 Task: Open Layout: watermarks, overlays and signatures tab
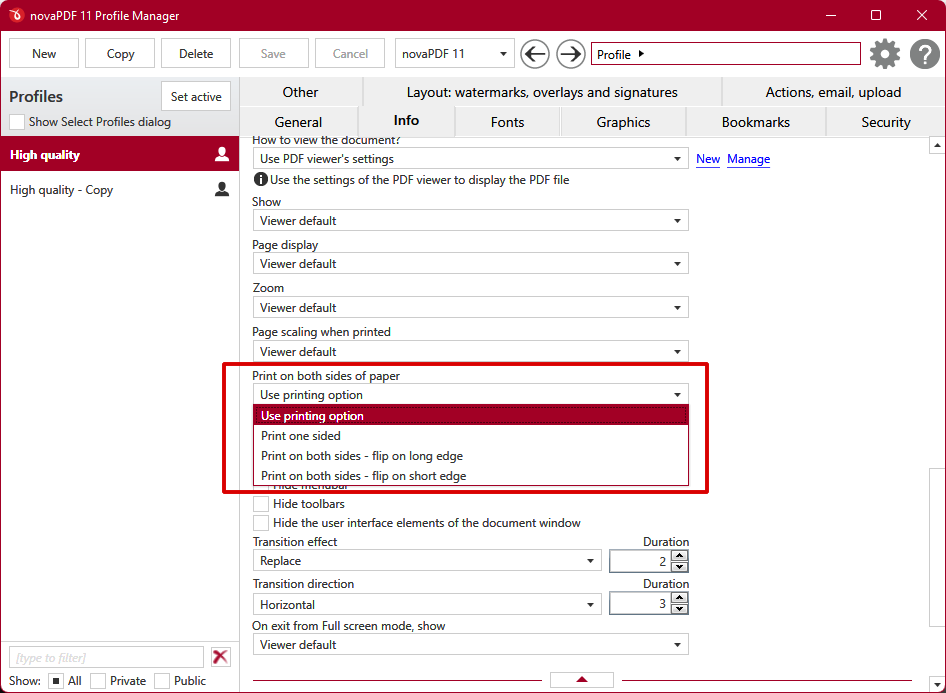point(542,92)
